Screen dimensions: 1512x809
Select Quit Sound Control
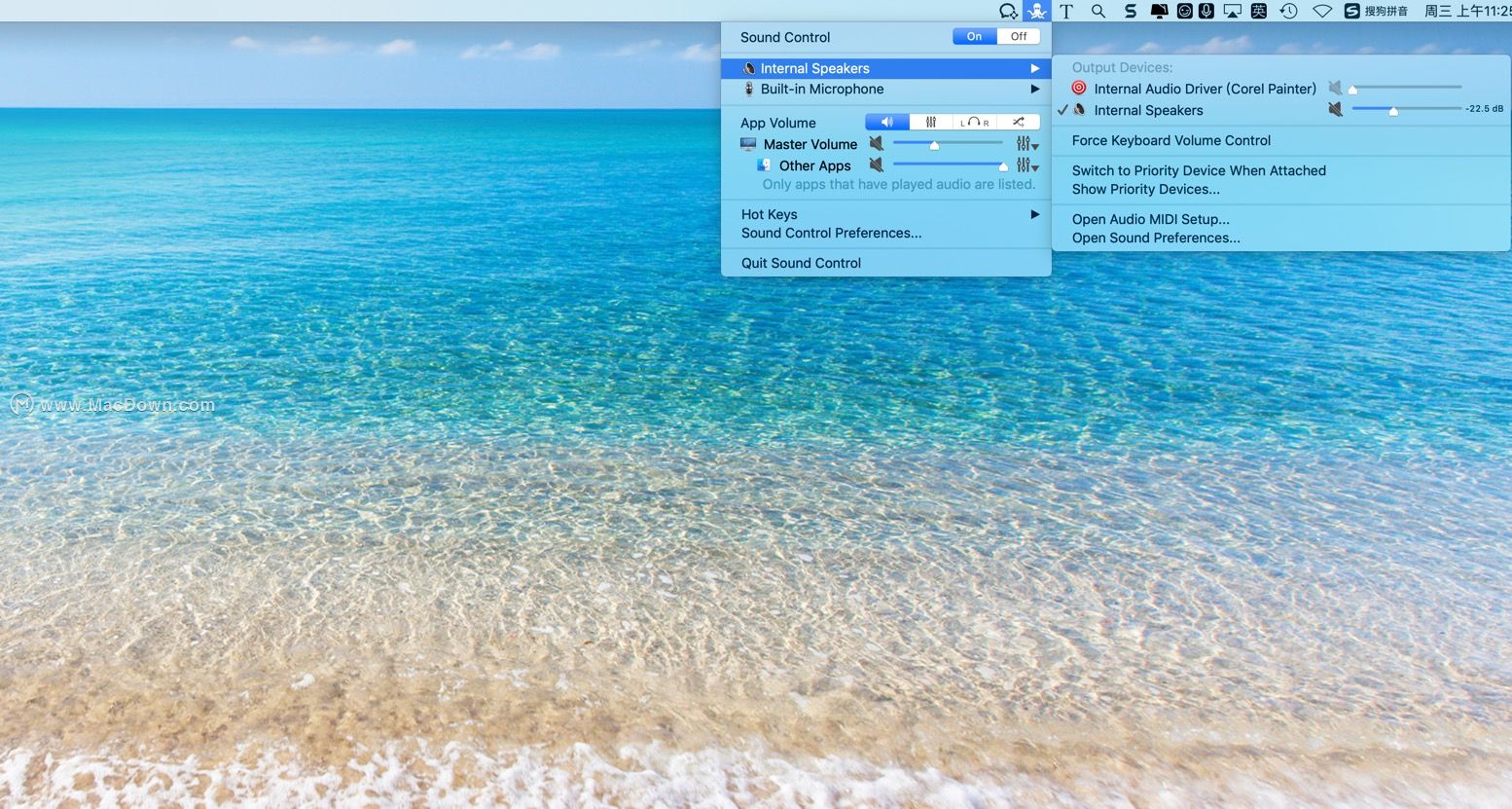[800, 263]
